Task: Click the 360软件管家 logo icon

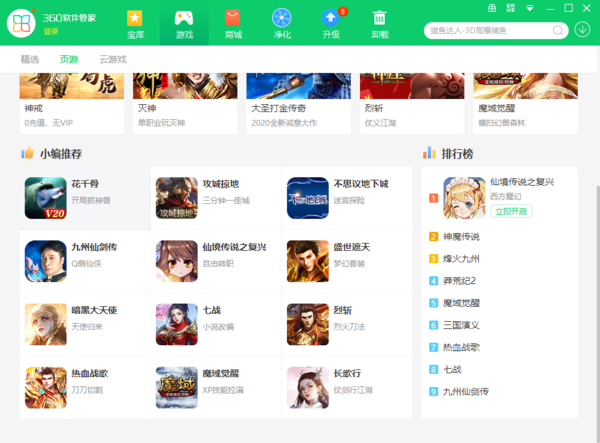Action: [22, 22]
